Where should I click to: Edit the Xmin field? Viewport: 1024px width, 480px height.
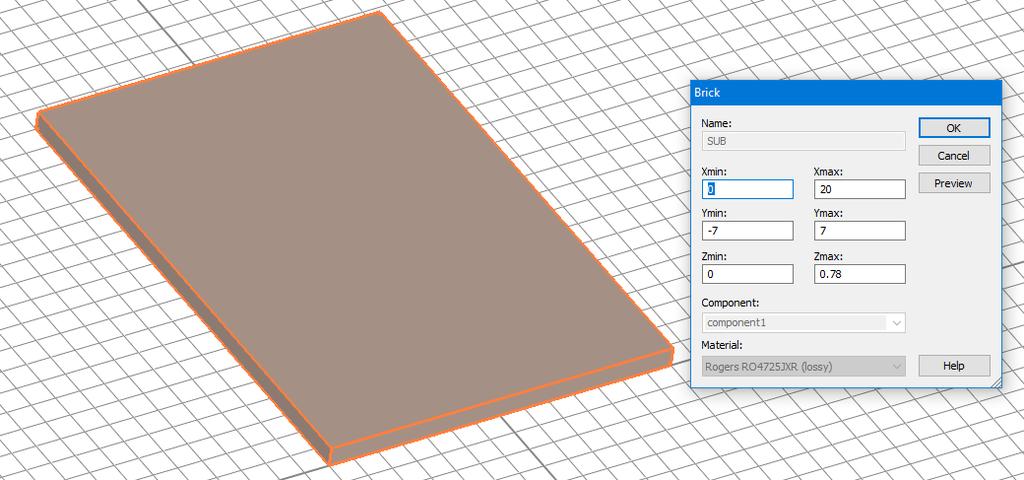coord(747,189)
